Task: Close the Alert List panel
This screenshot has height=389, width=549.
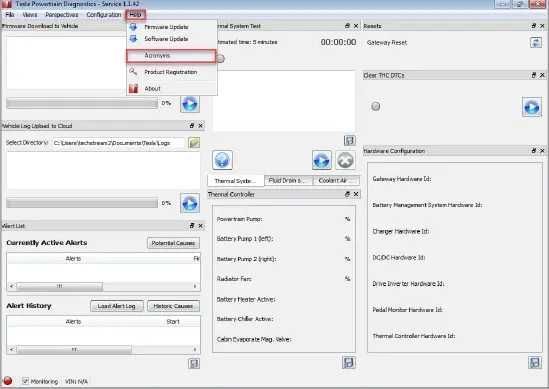Action: [201, 225]
